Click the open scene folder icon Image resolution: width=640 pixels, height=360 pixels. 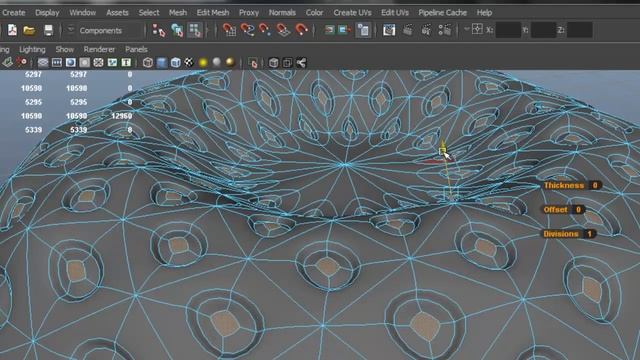29,30
